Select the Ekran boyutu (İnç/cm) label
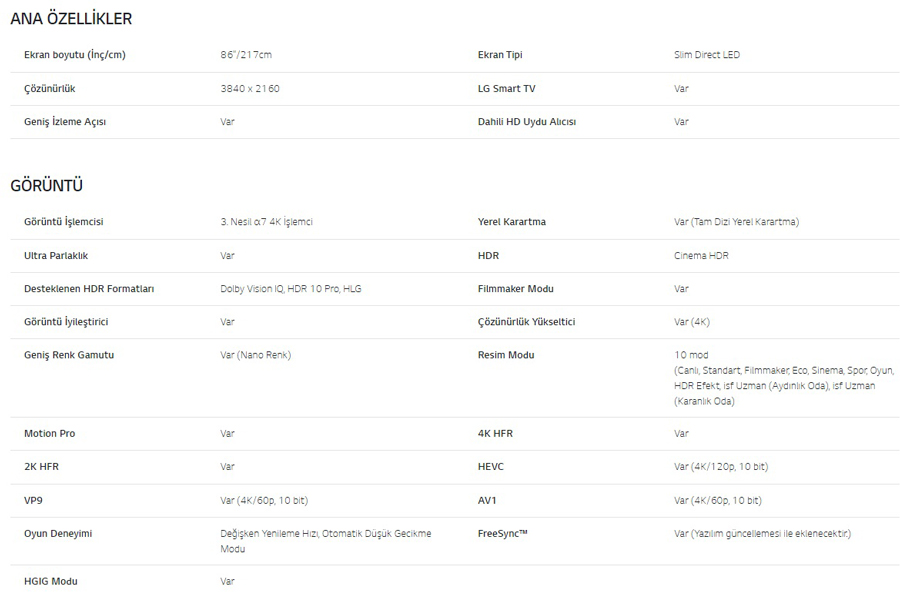900x595 pixels. [x=75, y=55]
